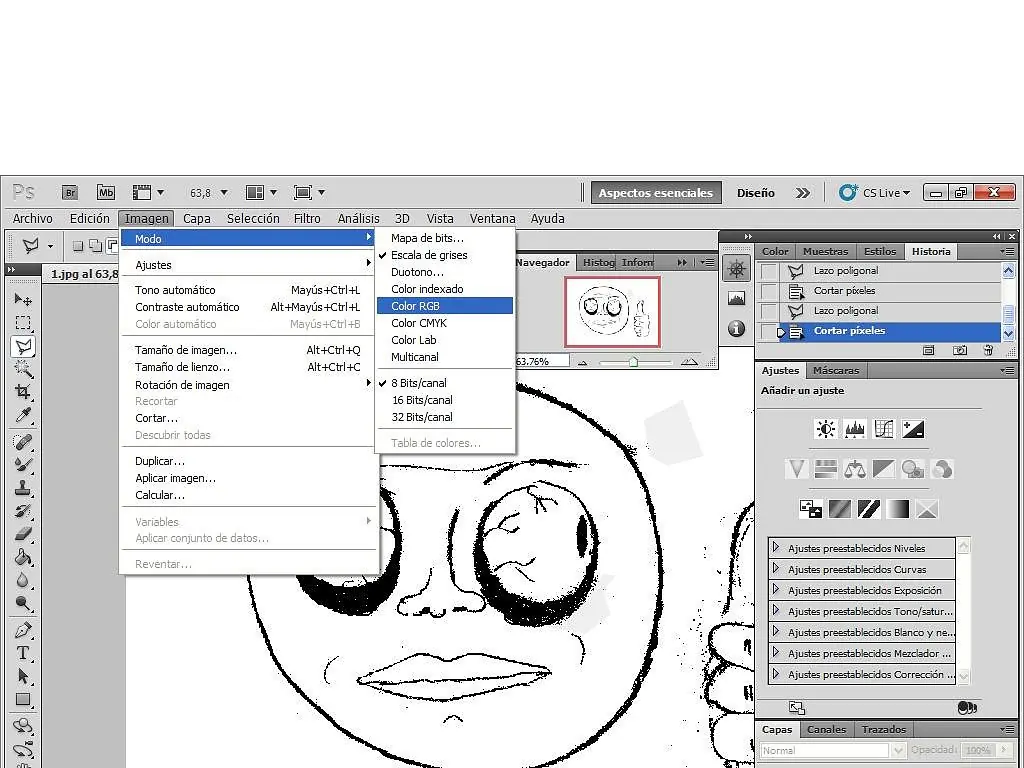Select the Type tool

click(x=23, y=653)
